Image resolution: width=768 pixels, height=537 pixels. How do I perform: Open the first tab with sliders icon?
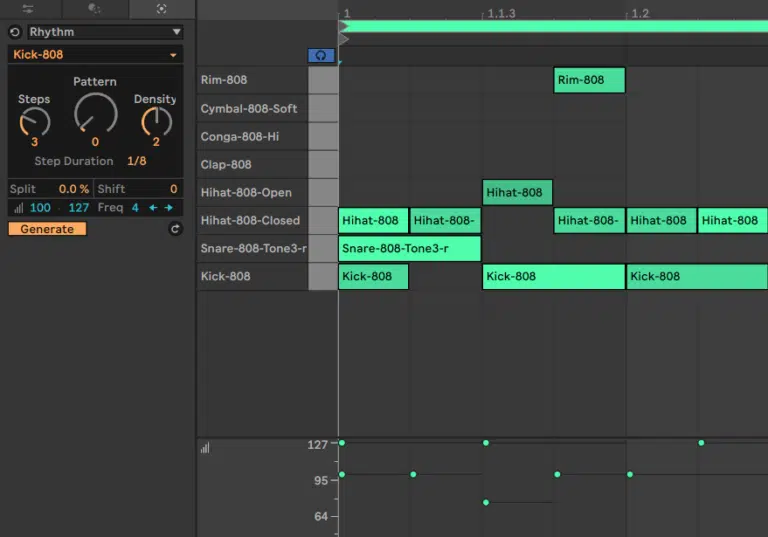coord(28,9)
